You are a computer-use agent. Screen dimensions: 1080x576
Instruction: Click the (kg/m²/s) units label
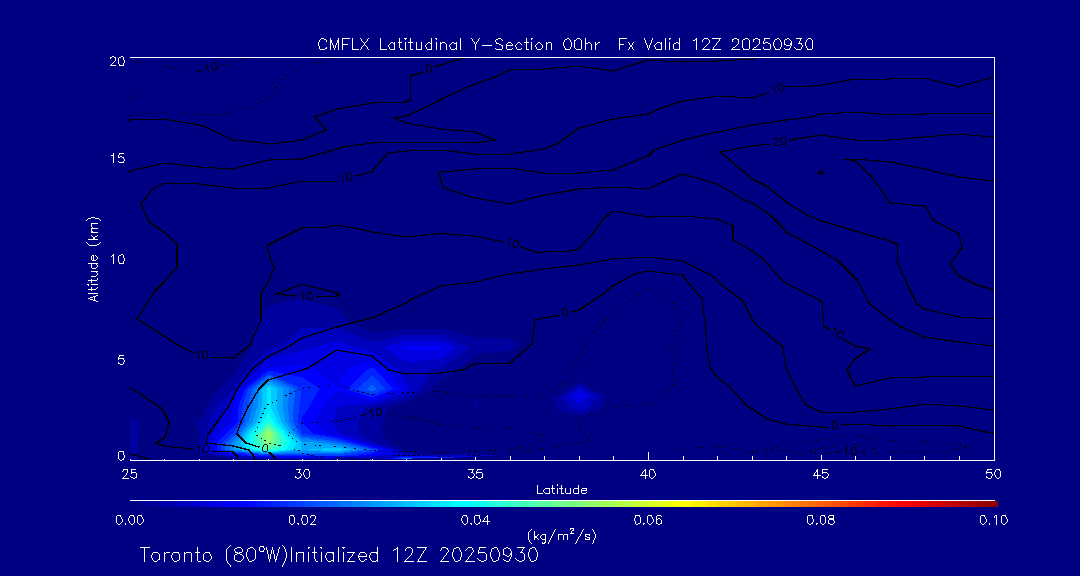(x=561, y=536)
